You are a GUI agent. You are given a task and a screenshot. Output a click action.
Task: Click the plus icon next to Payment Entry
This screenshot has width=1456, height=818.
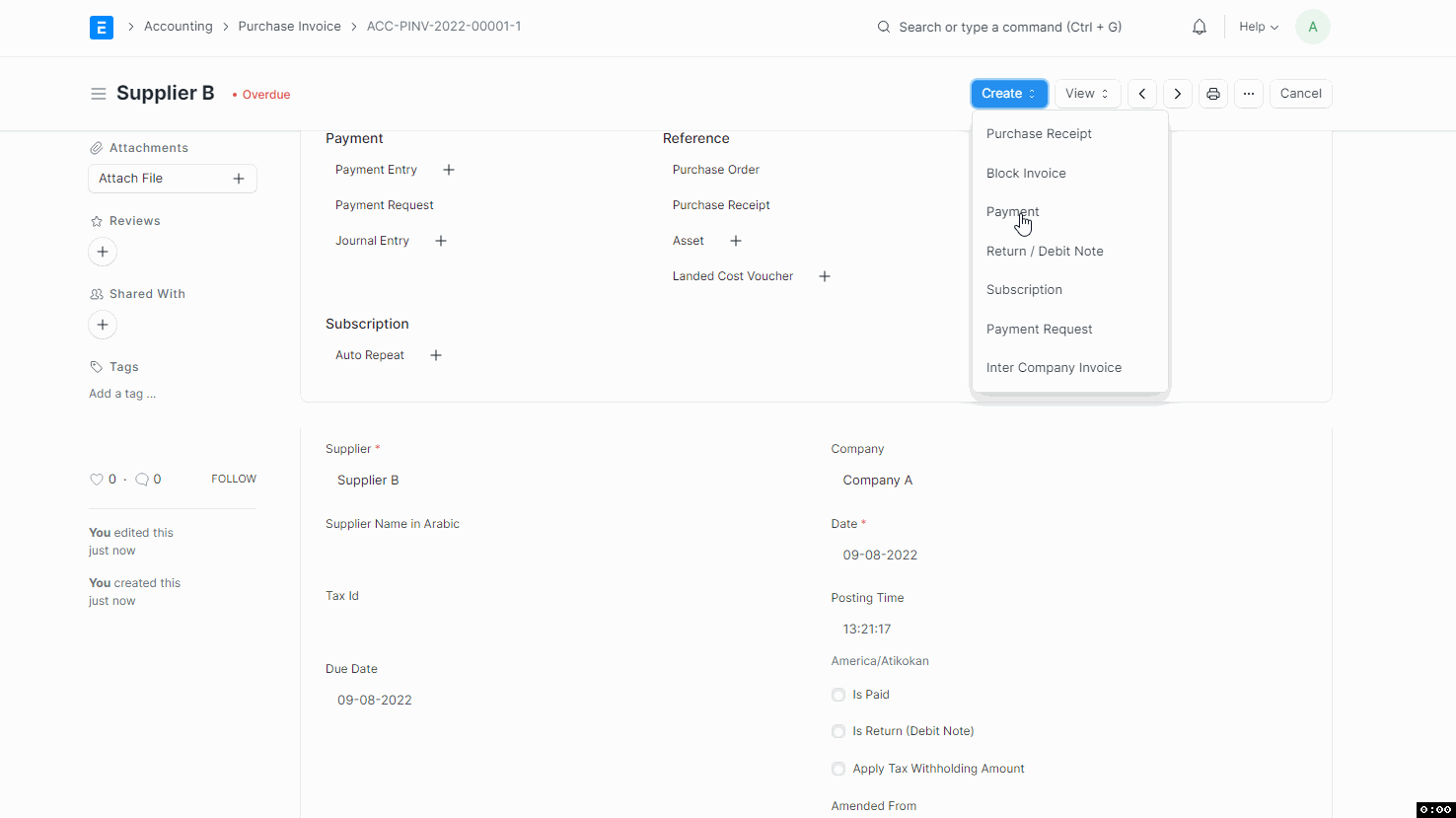coord(448,169)
